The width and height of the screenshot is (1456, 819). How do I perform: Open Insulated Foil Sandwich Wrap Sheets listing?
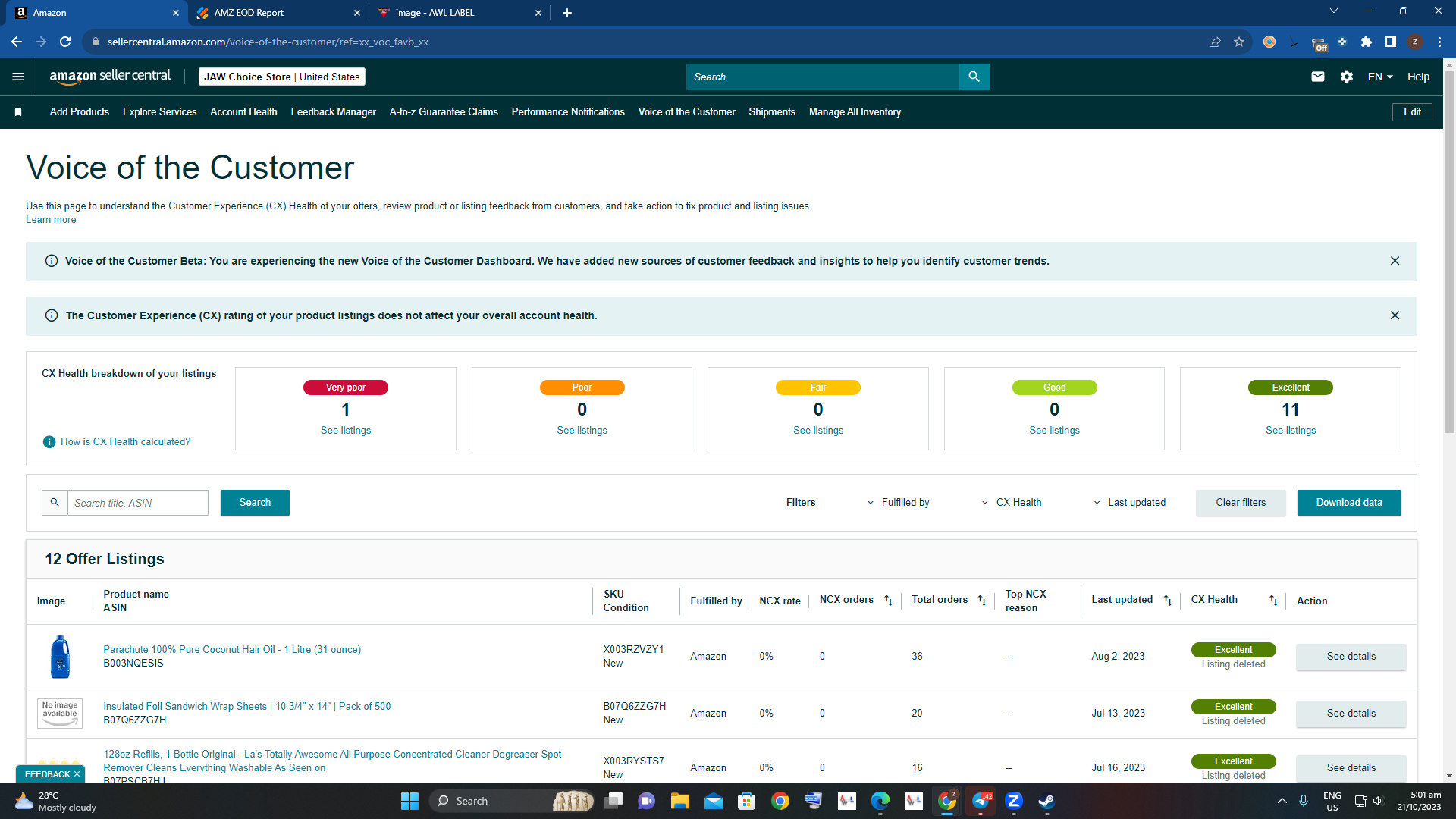[247, 707]
